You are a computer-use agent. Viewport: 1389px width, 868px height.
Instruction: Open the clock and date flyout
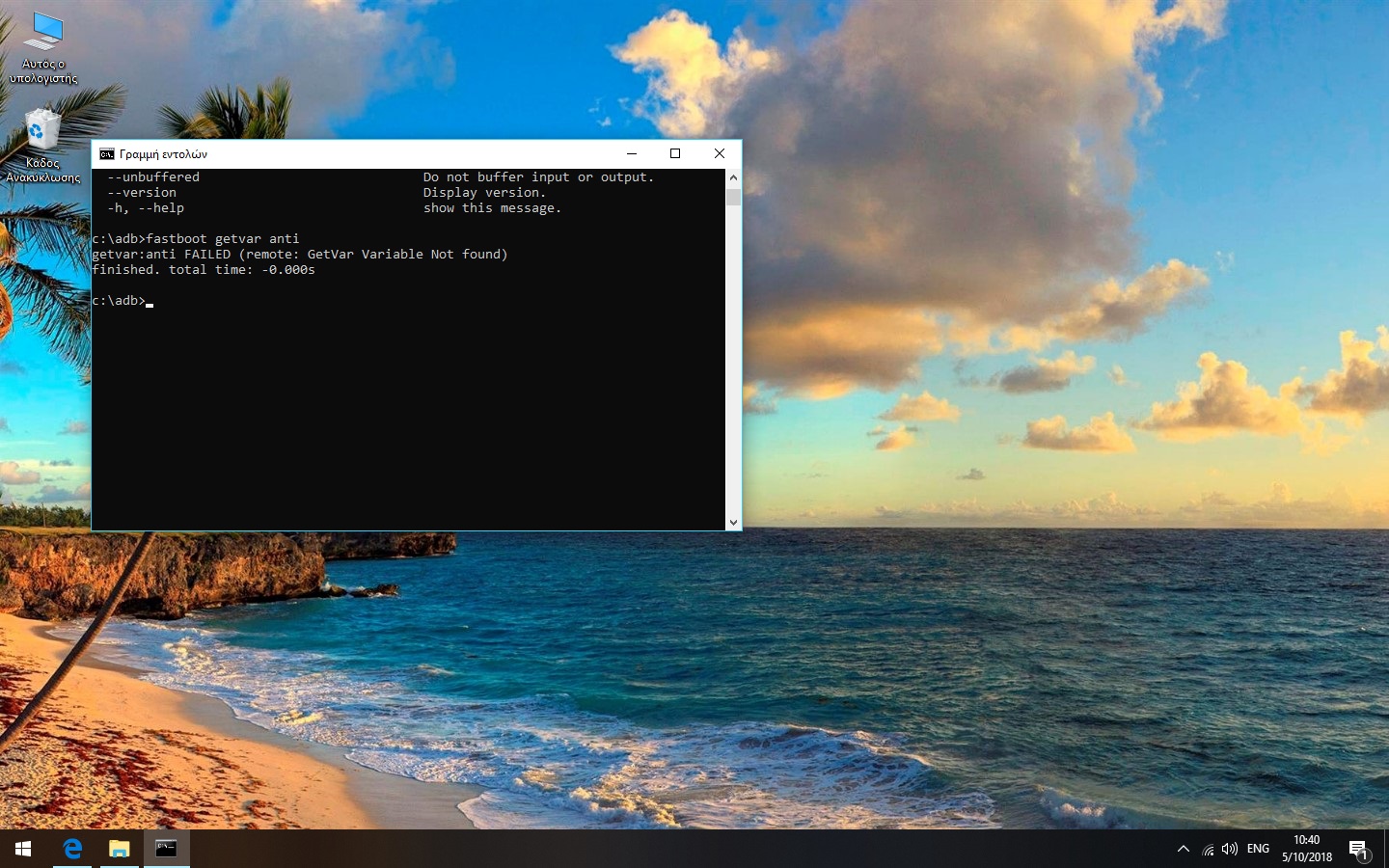point(1307,849)
